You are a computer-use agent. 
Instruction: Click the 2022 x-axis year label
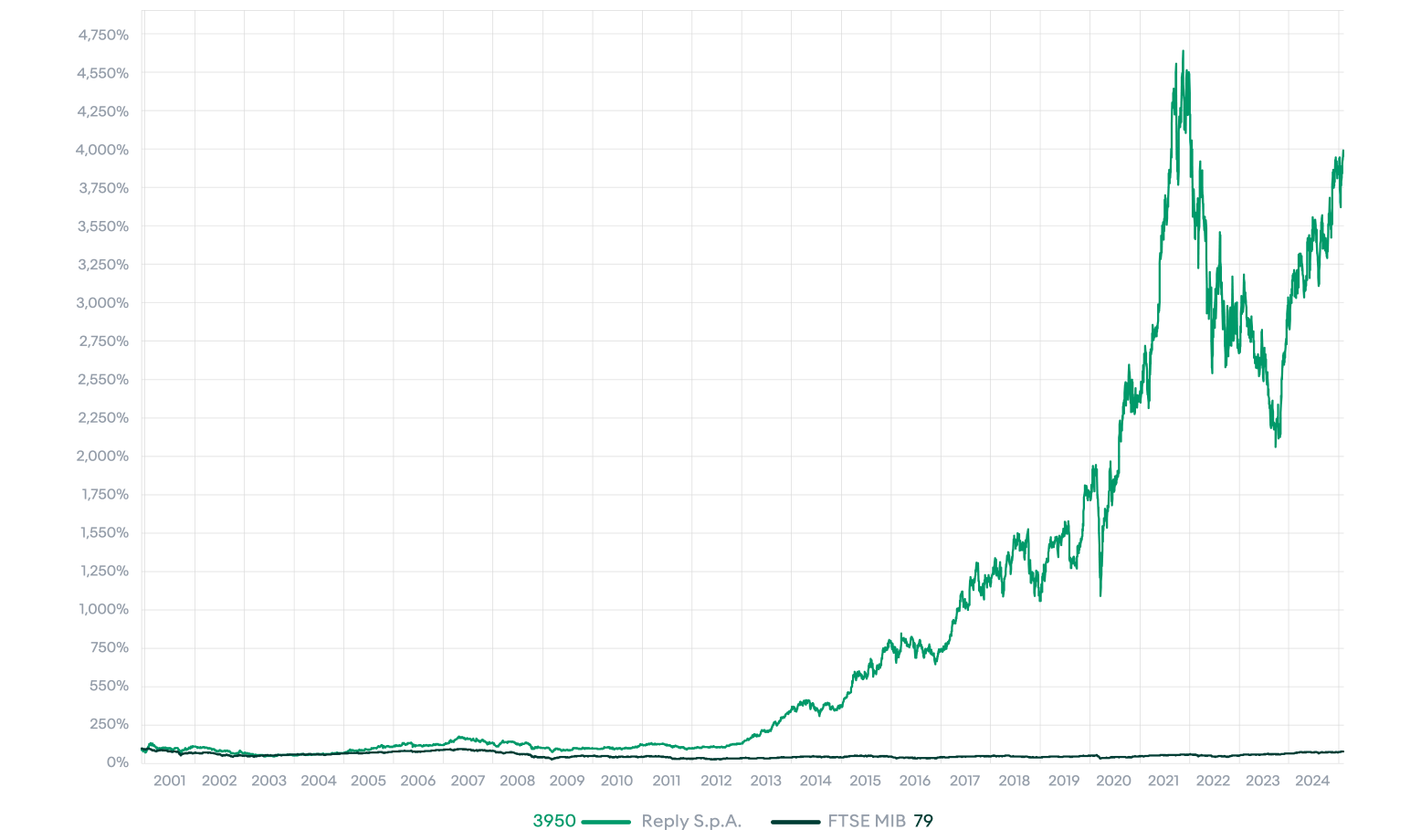[1214, 781]
